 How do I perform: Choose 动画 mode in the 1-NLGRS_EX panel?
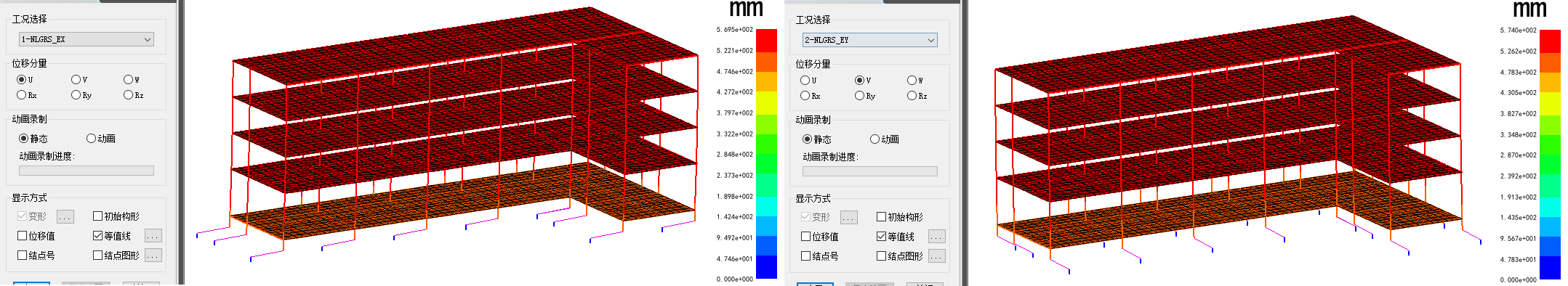[101, 138]
